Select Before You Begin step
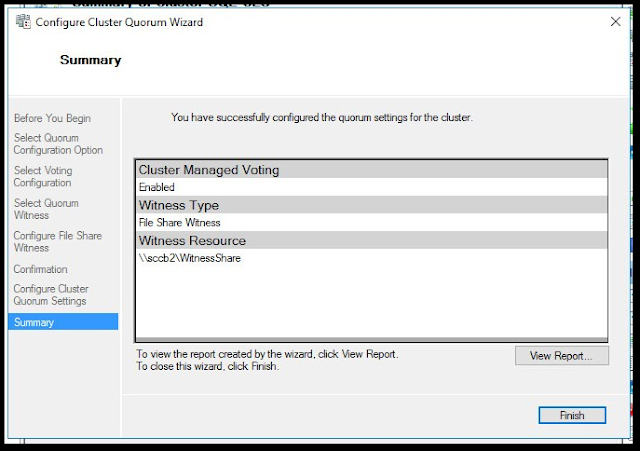The height and width of the screenshot is (451, 640). pyautogui.click(x=52, y=118)
